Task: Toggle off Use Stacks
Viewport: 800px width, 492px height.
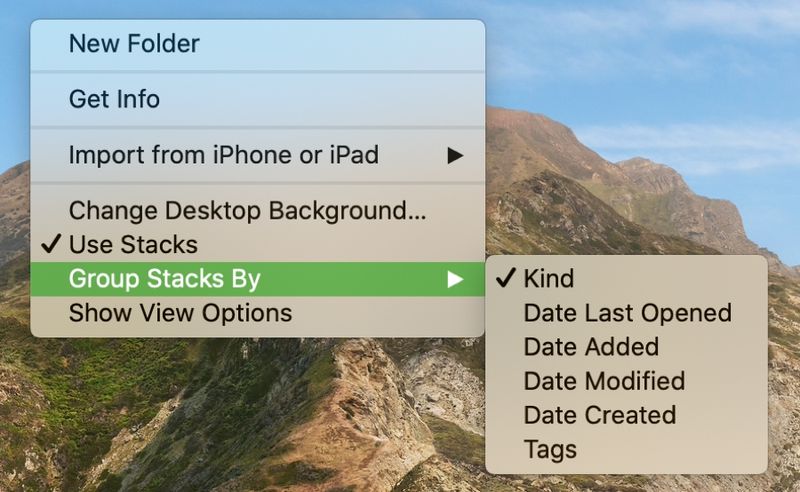Action: tap(258, 244)
